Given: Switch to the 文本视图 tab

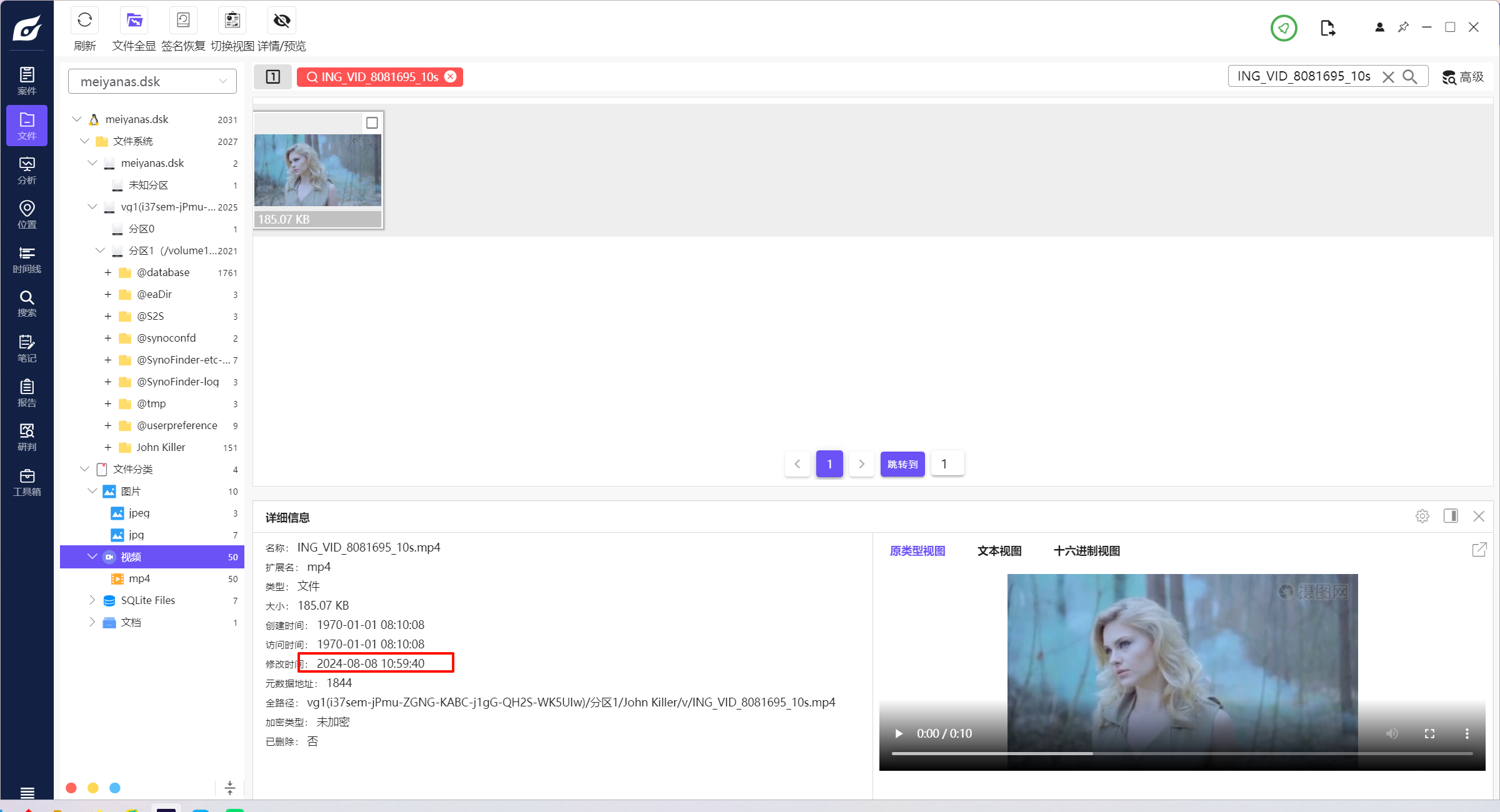Looking at the screenshot, I should pyautogui.click(x=999, y=551).
